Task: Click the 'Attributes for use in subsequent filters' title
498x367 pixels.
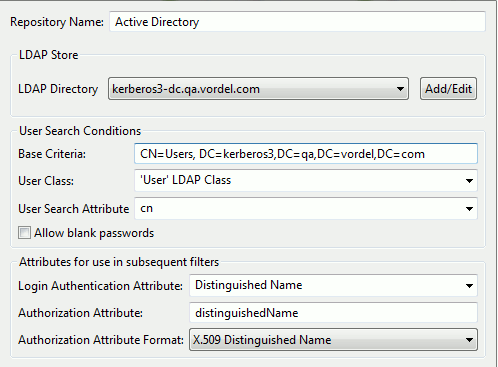Action: tap(119, 262)
